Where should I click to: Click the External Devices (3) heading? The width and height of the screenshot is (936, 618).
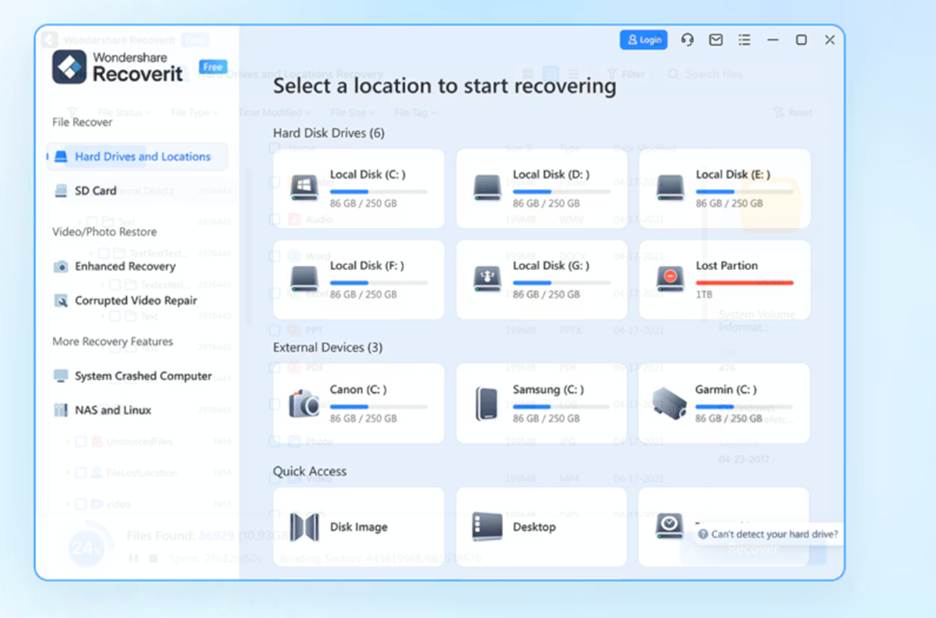328,347
